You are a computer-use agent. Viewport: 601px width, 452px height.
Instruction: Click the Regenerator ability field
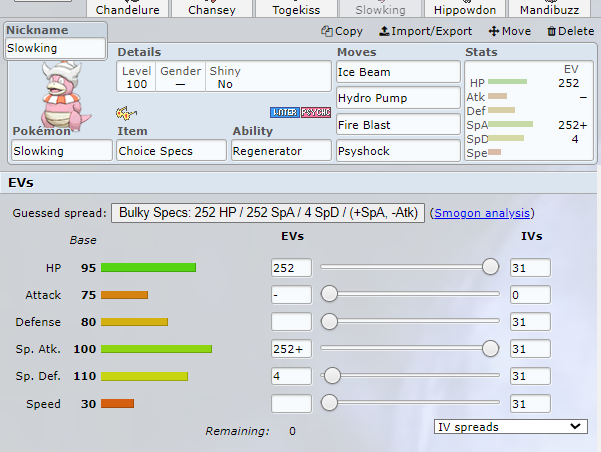coord(281,150)
